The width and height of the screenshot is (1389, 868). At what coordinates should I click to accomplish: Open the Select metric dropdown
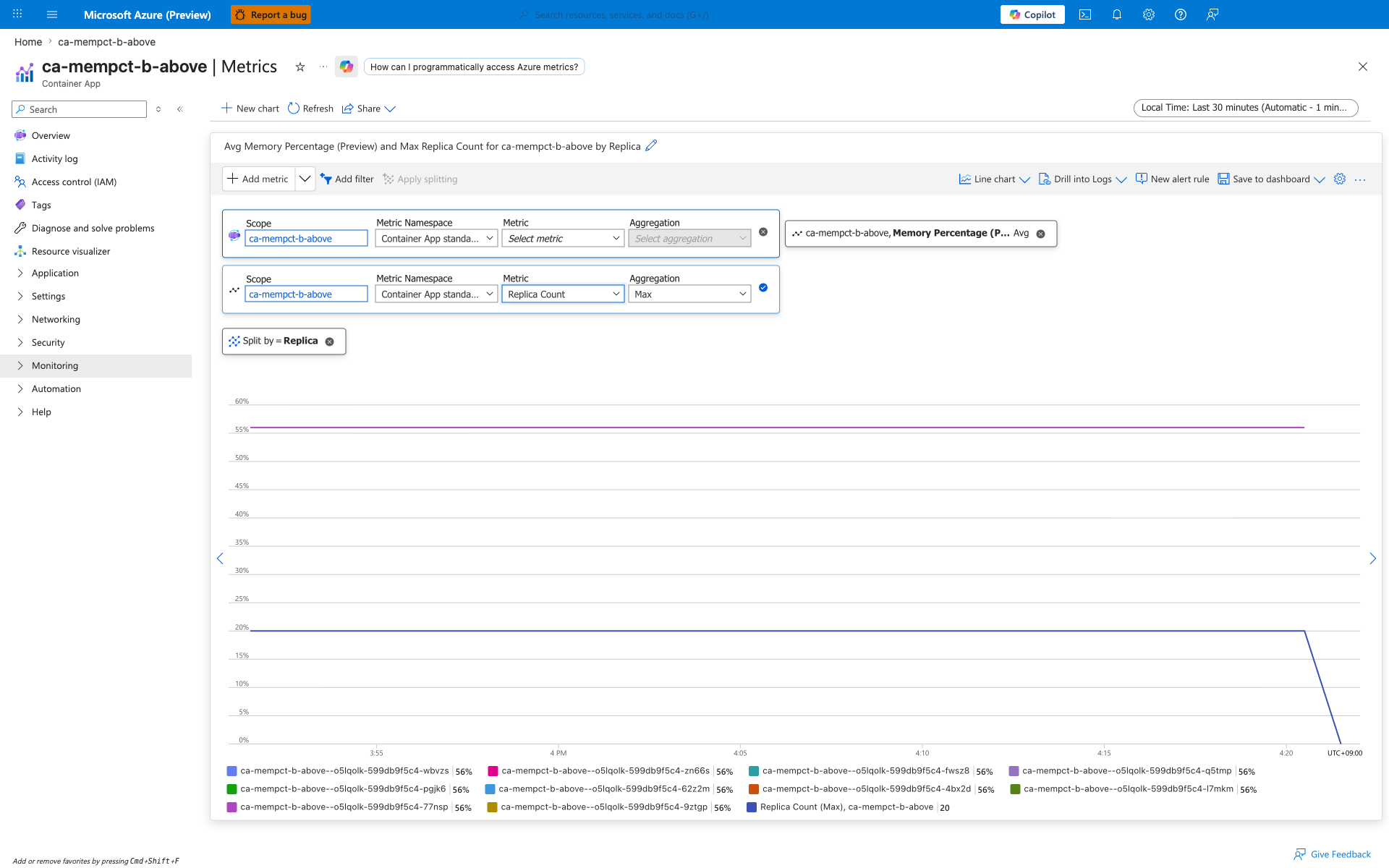tap(563, 239)
